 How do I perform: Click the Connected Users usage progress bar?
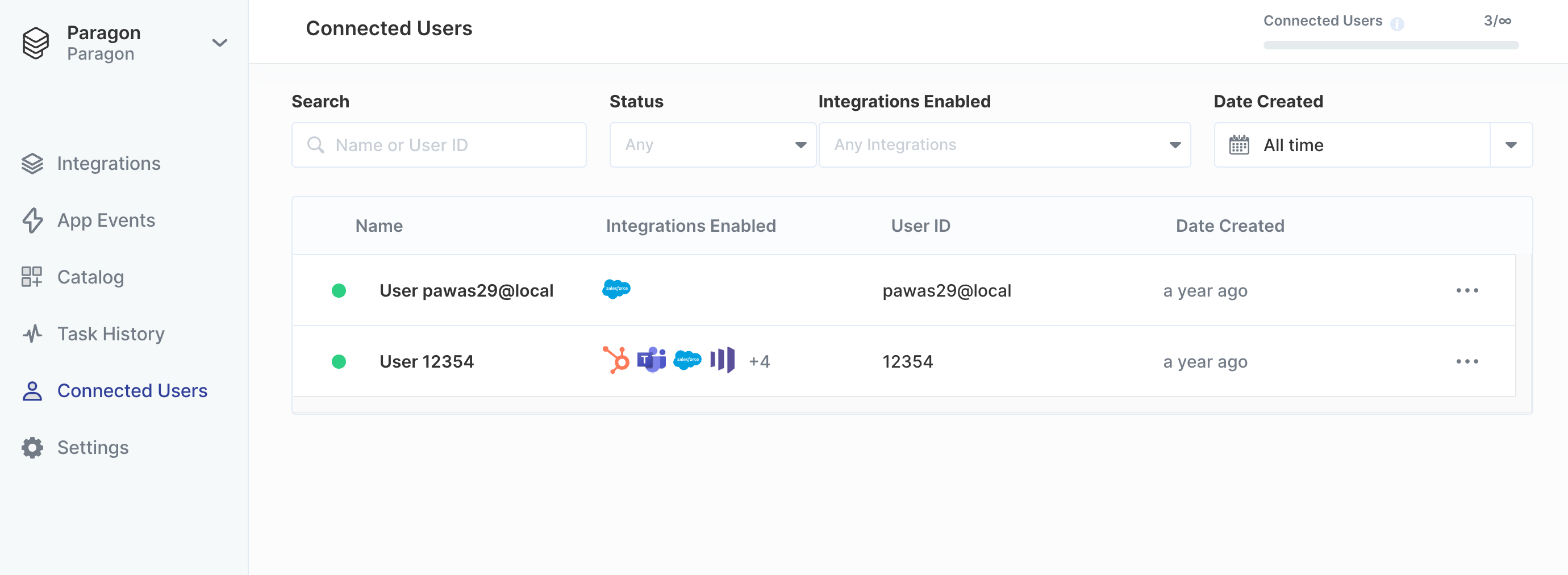[1391, 45]
